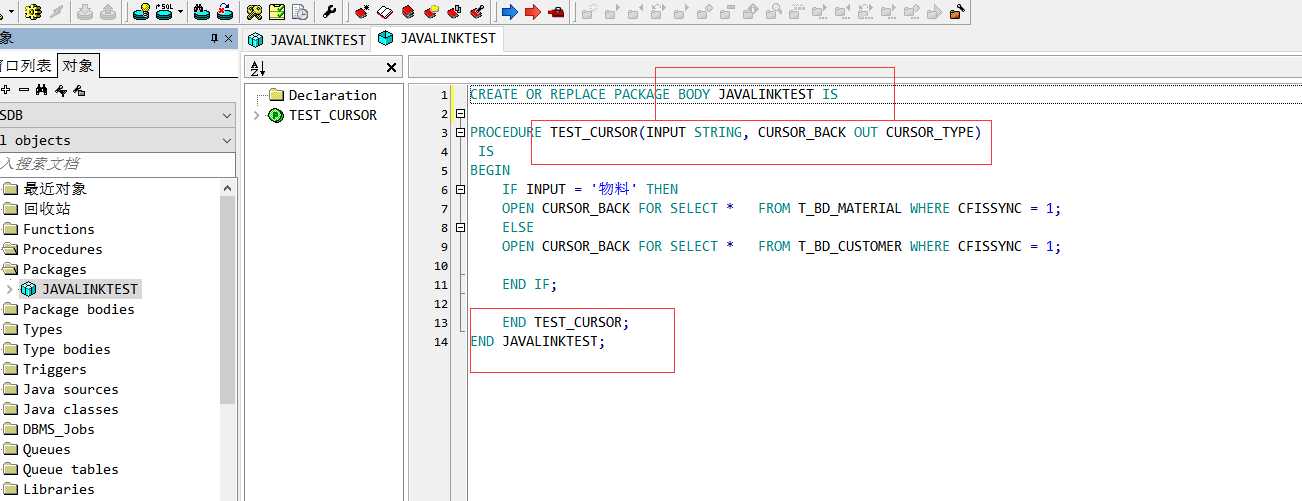Click the red book with star icon

(x=362, y=12)
